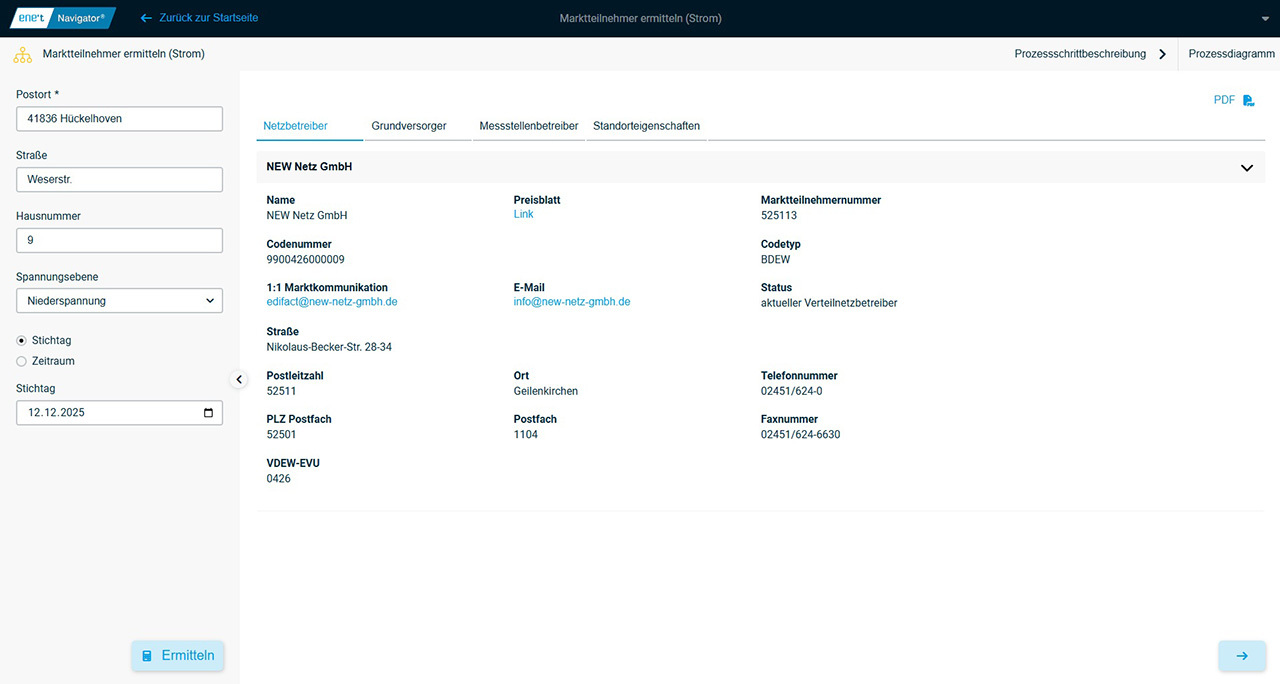
Task: Switch to the Messstellenbetreiber tab
Action: (528, 126)
